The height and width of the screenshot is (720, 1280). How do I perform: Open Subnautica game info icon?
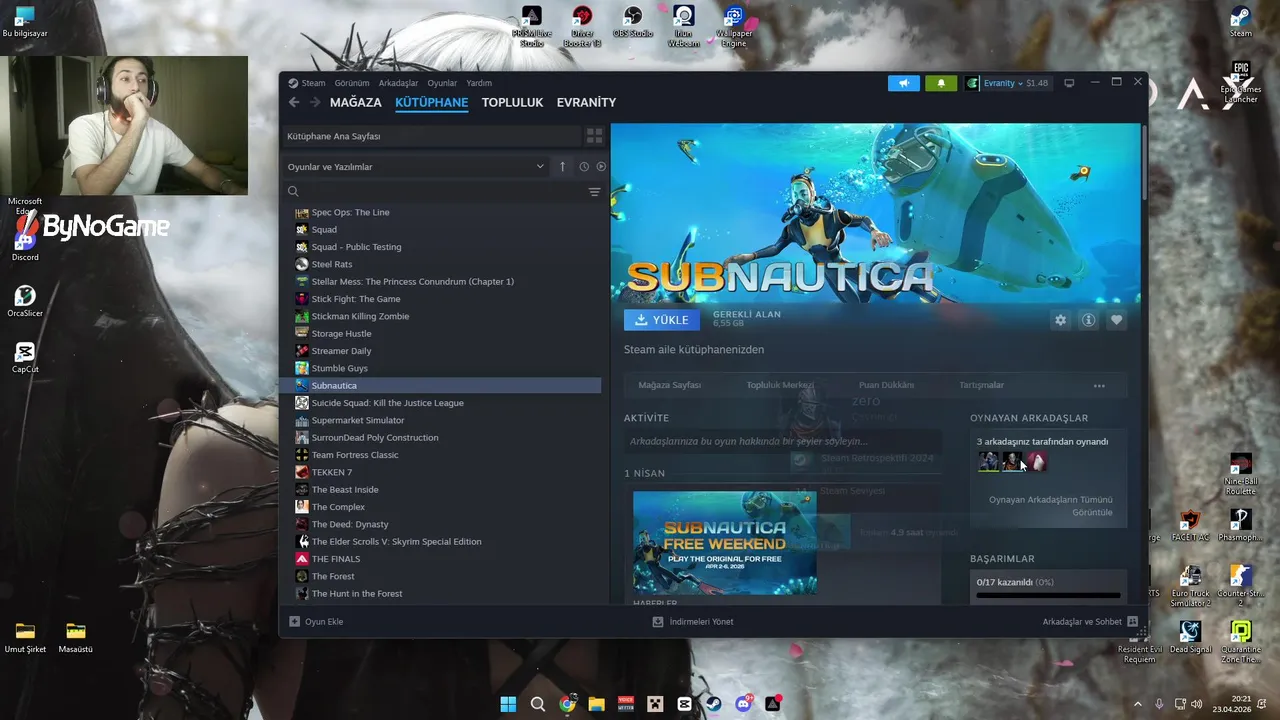coord(1088,320)
